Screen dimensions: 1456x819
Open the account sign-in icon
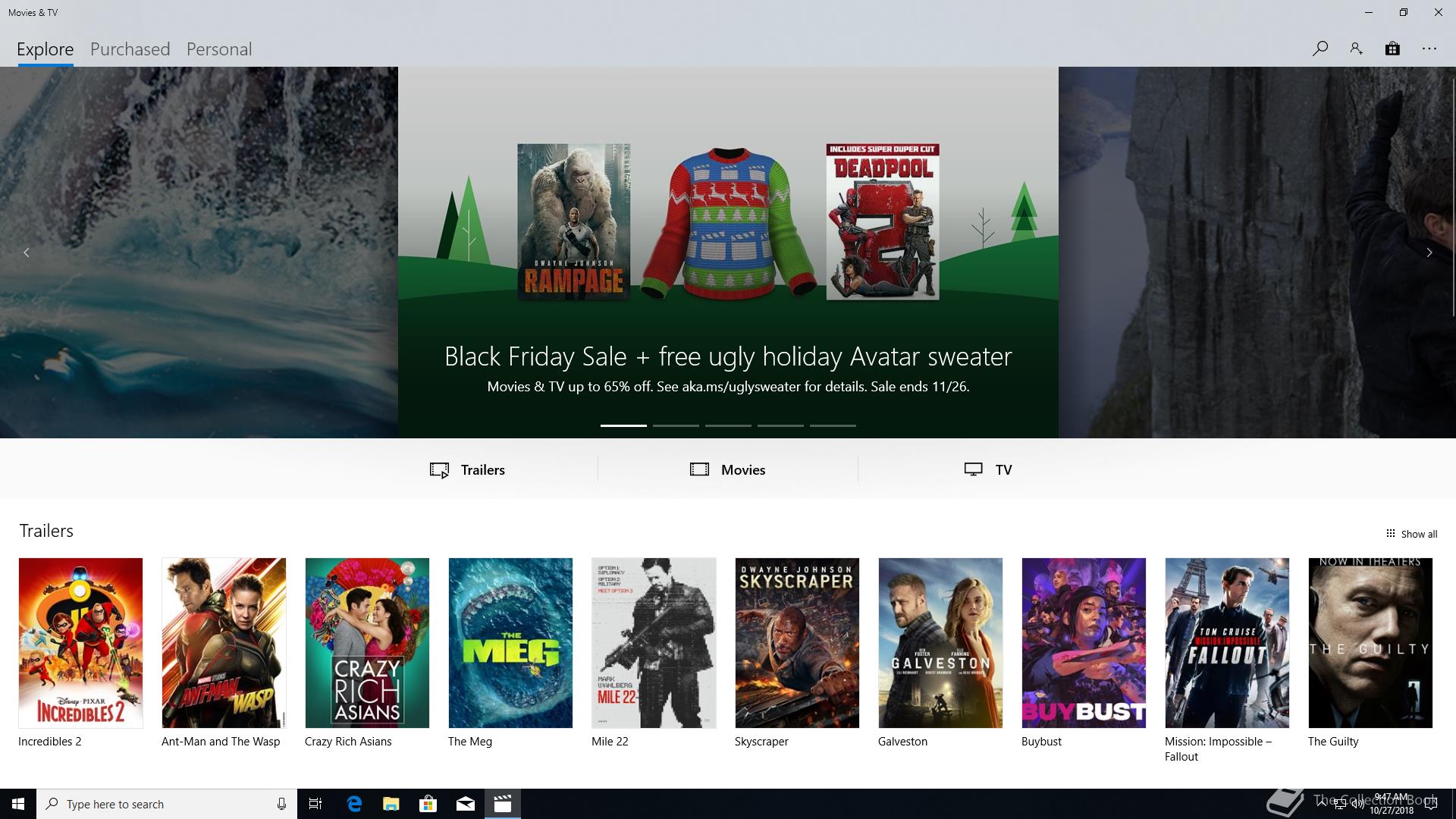click(x=1356, y=49)
